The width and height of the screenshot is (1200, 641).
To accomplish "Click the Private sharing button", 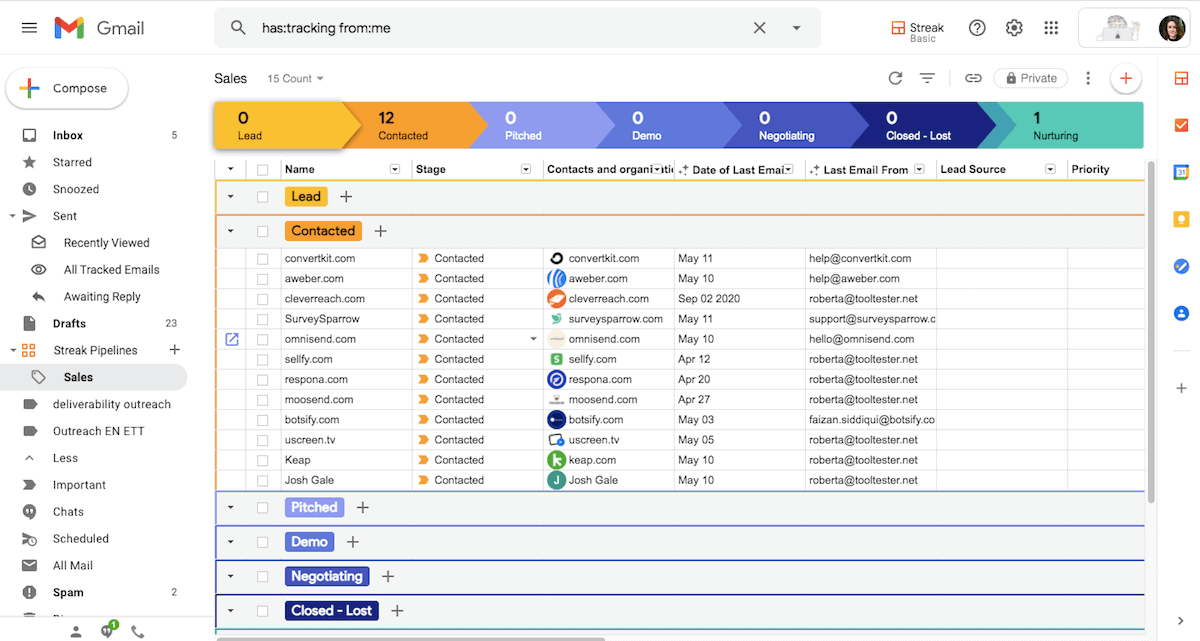I will coord(1031,78).
